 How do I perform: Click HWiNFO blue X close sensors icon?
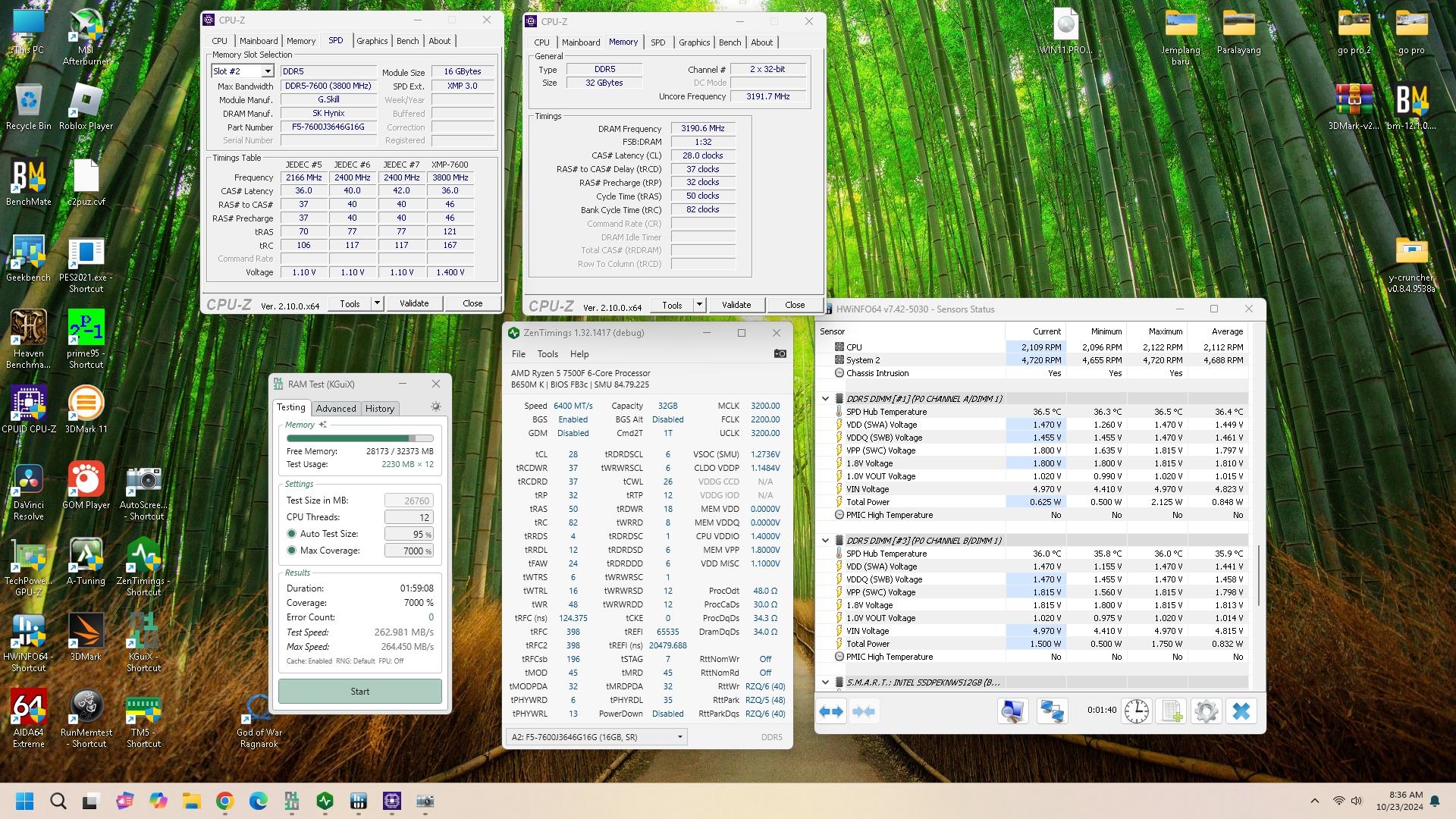click(x=1241, y=711)
